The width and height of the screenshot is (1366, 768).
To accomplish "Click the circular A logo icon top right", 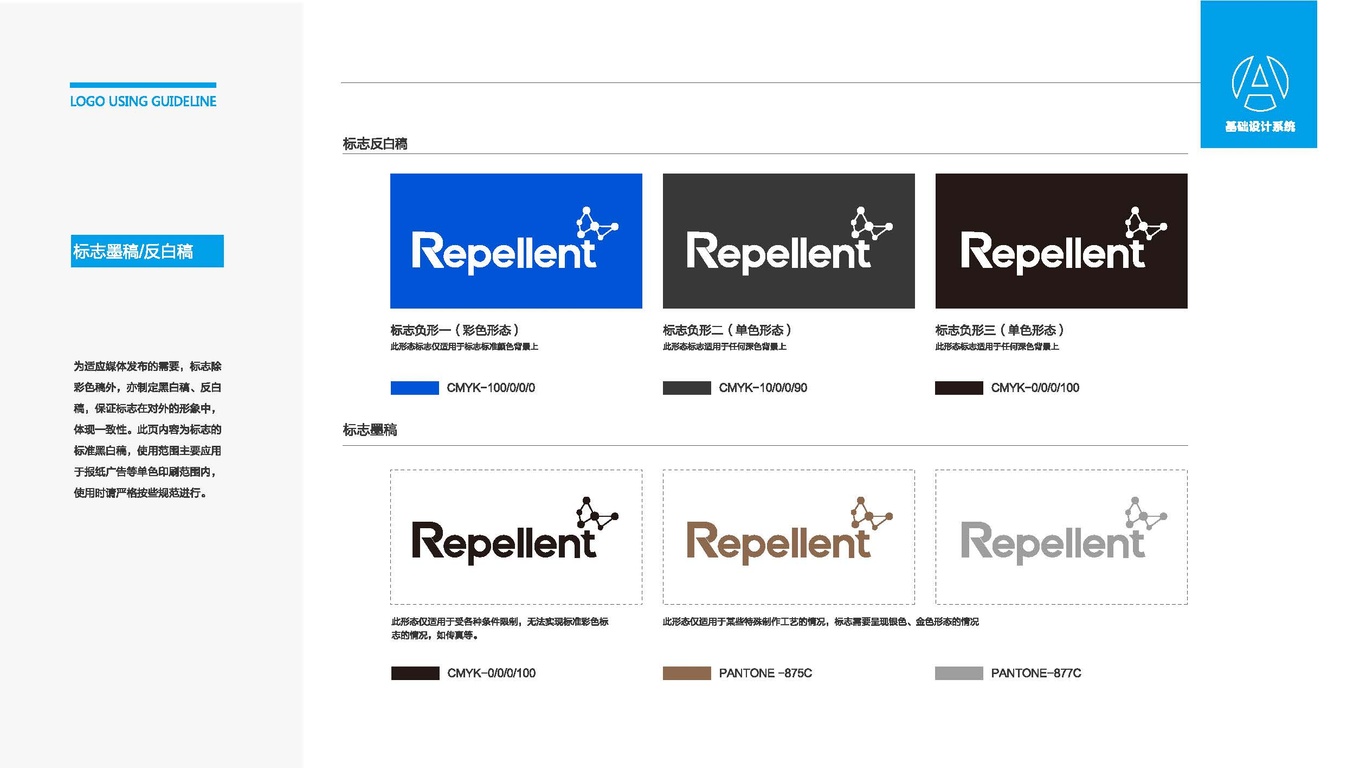I will (1260, 82).
